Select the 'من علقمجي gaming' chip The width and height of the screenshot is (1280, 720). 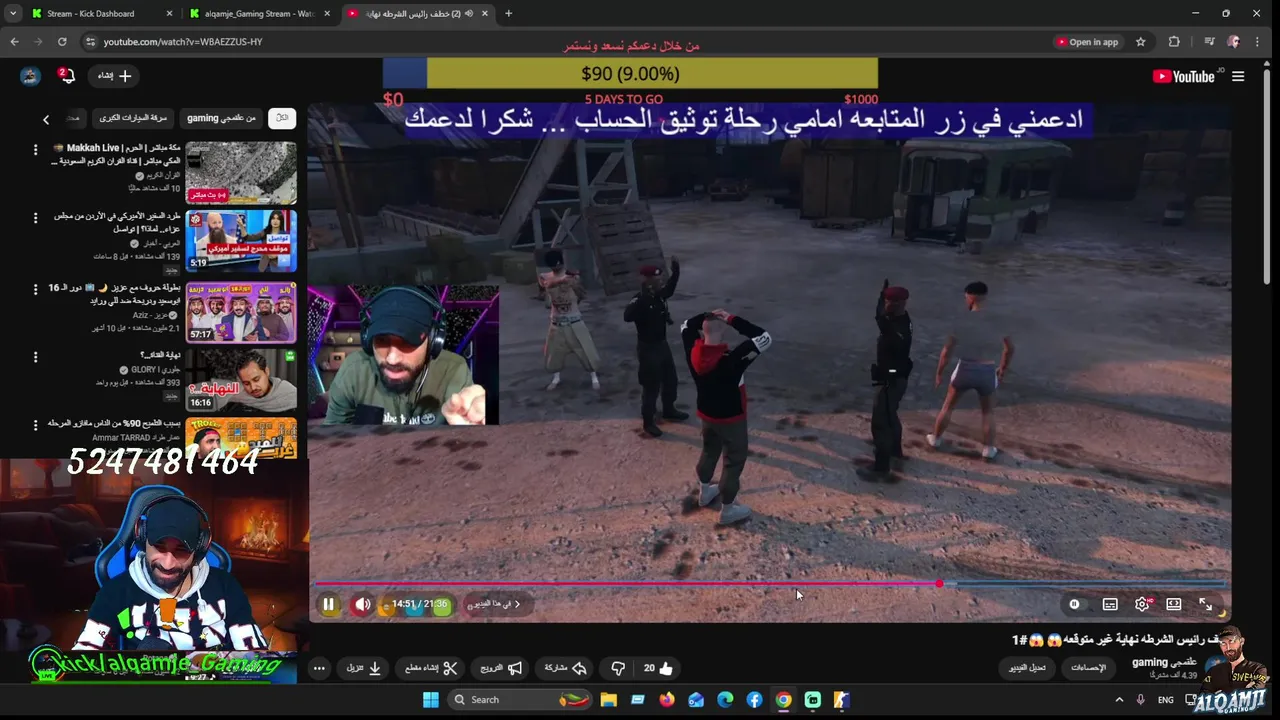click(x=221, y=118)
